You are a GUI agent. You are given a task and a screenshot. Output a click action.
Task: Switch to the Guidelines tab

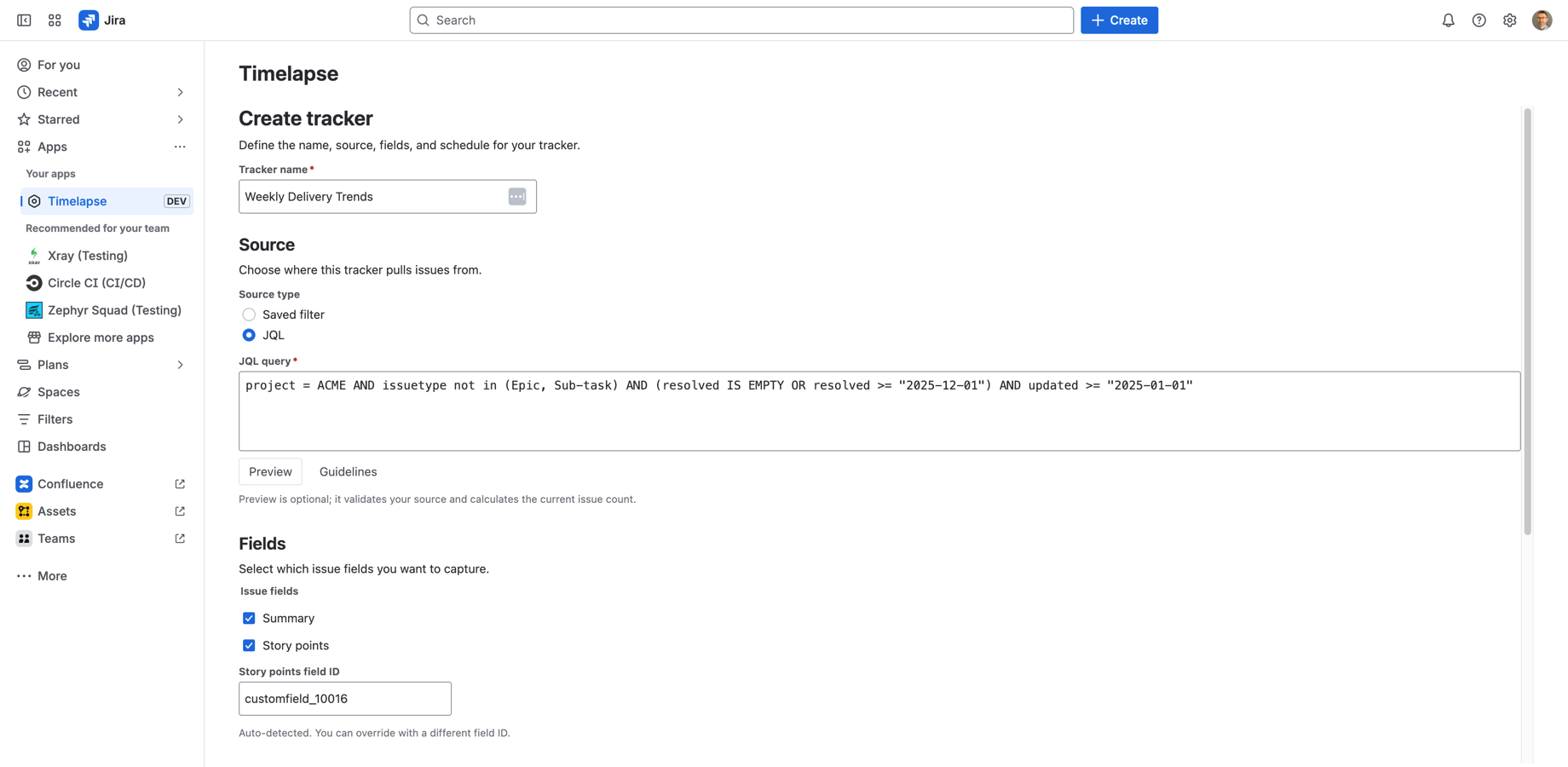pyautogui.click(x=348, y=471)
